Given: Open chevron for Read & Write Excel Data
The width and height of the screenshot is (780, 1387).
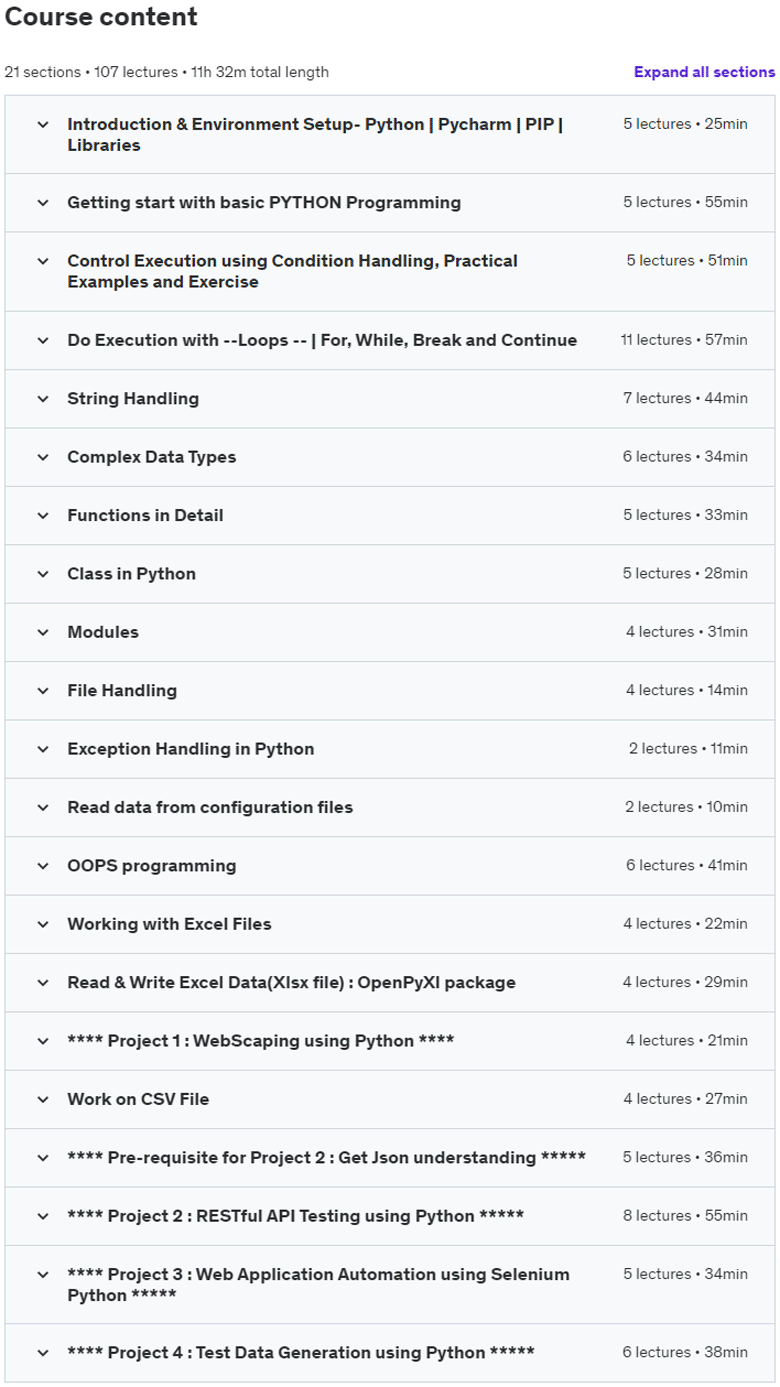Looking at the screenshot, I should [42, 982].
